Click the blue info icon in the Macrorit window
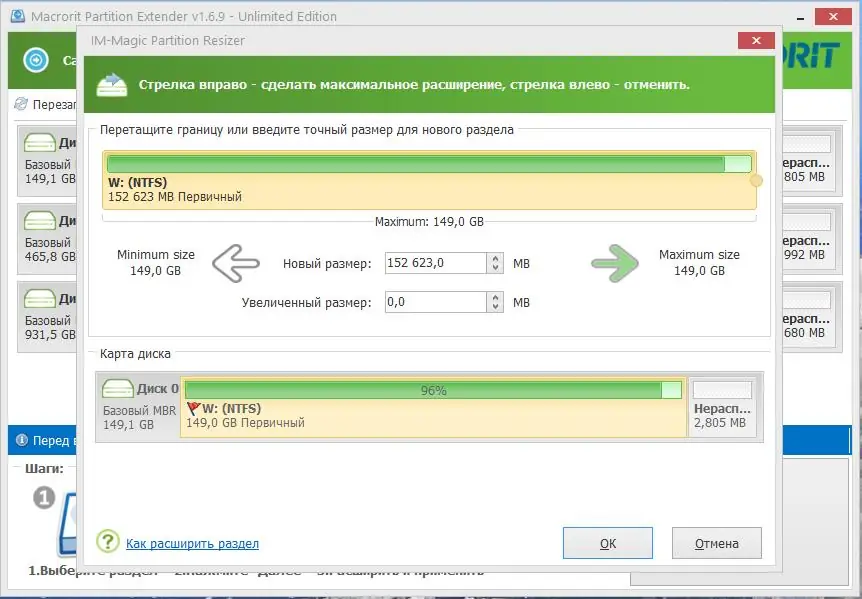The width and height of the screenshot is (862, 599). [22, 440]
